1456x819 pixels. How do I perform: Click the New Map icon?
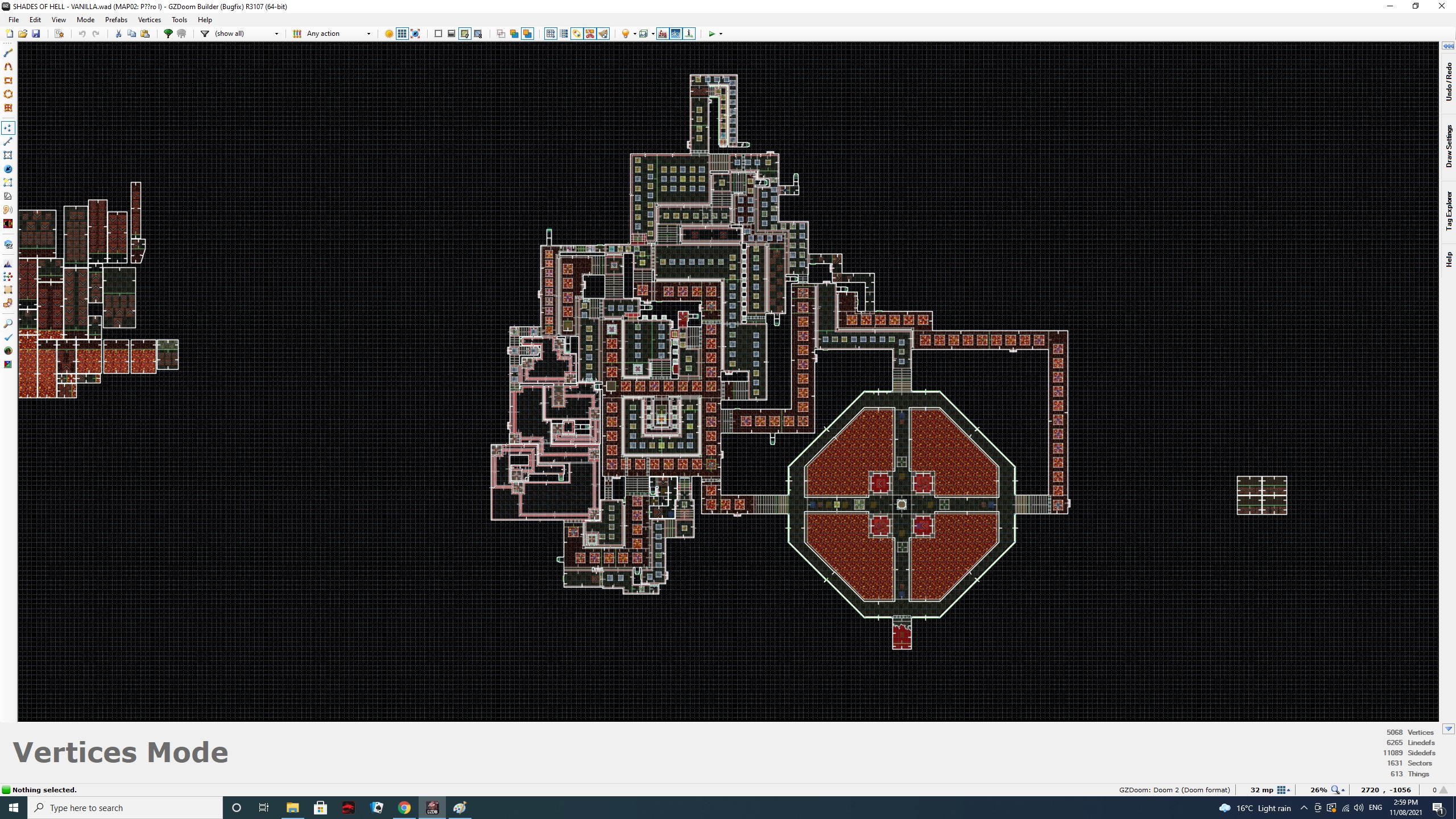9,34
